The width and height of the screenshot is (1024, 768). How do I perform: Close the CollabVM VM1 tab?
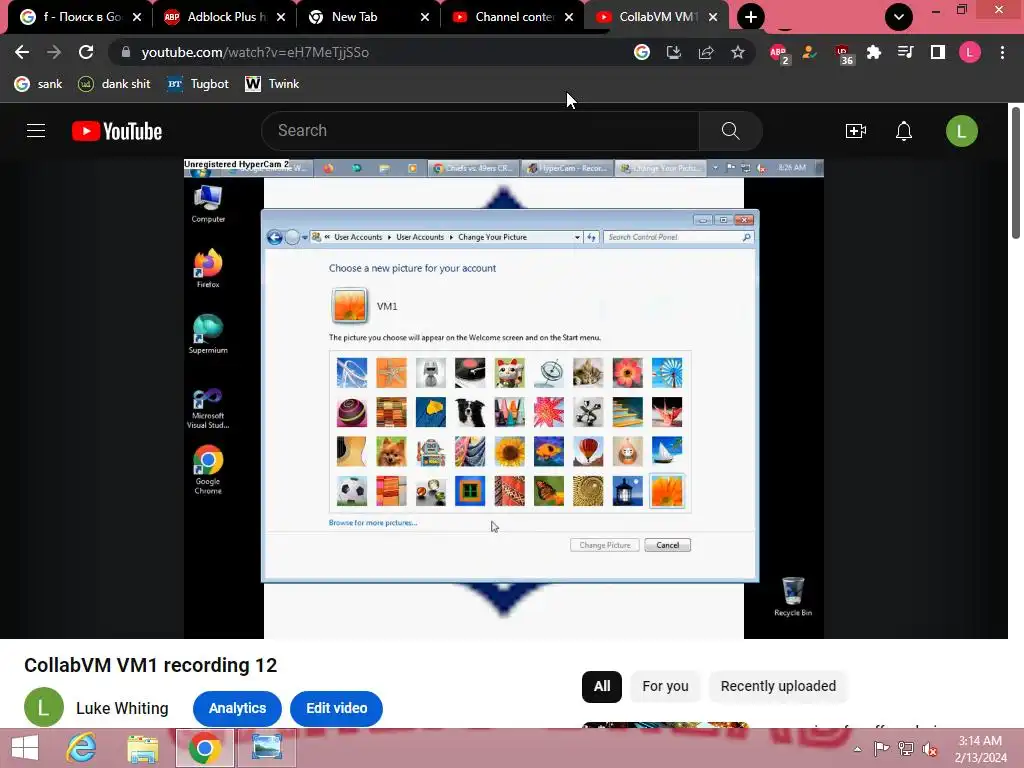coord(713,17)
